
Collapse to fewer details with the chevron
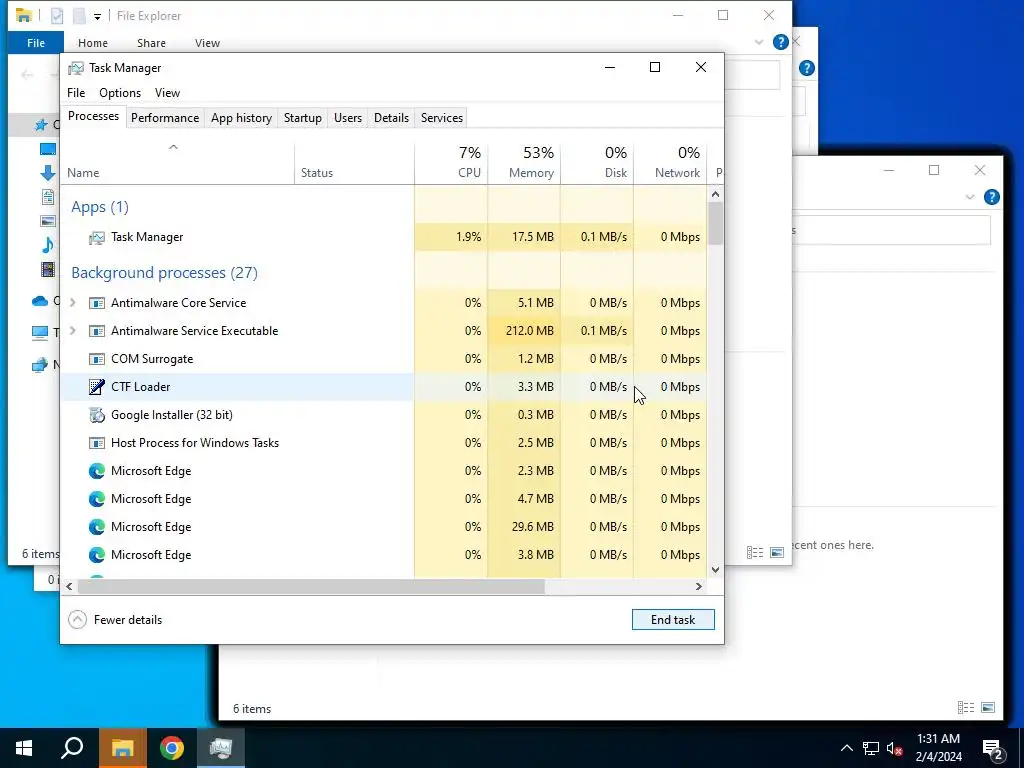pos(77,620)
